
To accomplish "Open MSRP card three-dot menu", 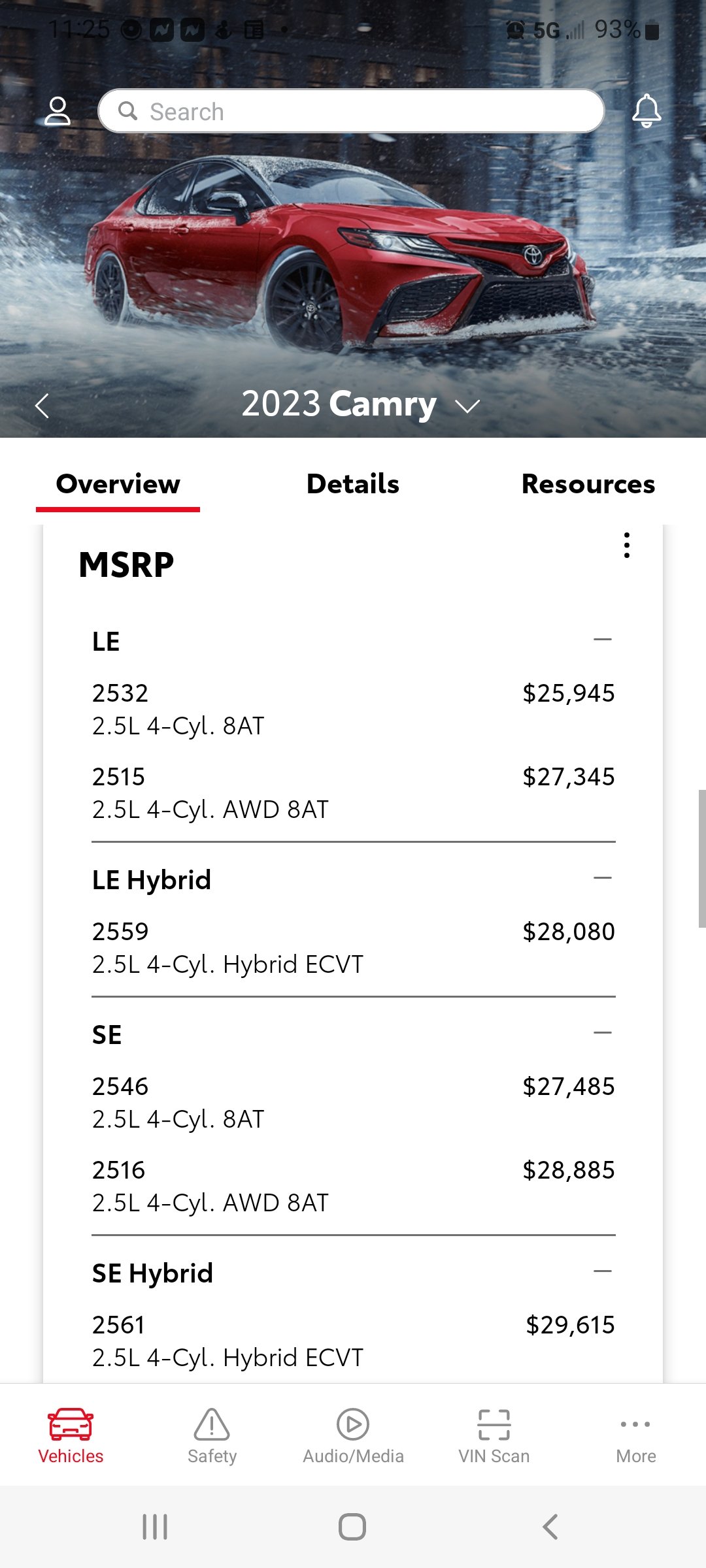I will point(627,545).
